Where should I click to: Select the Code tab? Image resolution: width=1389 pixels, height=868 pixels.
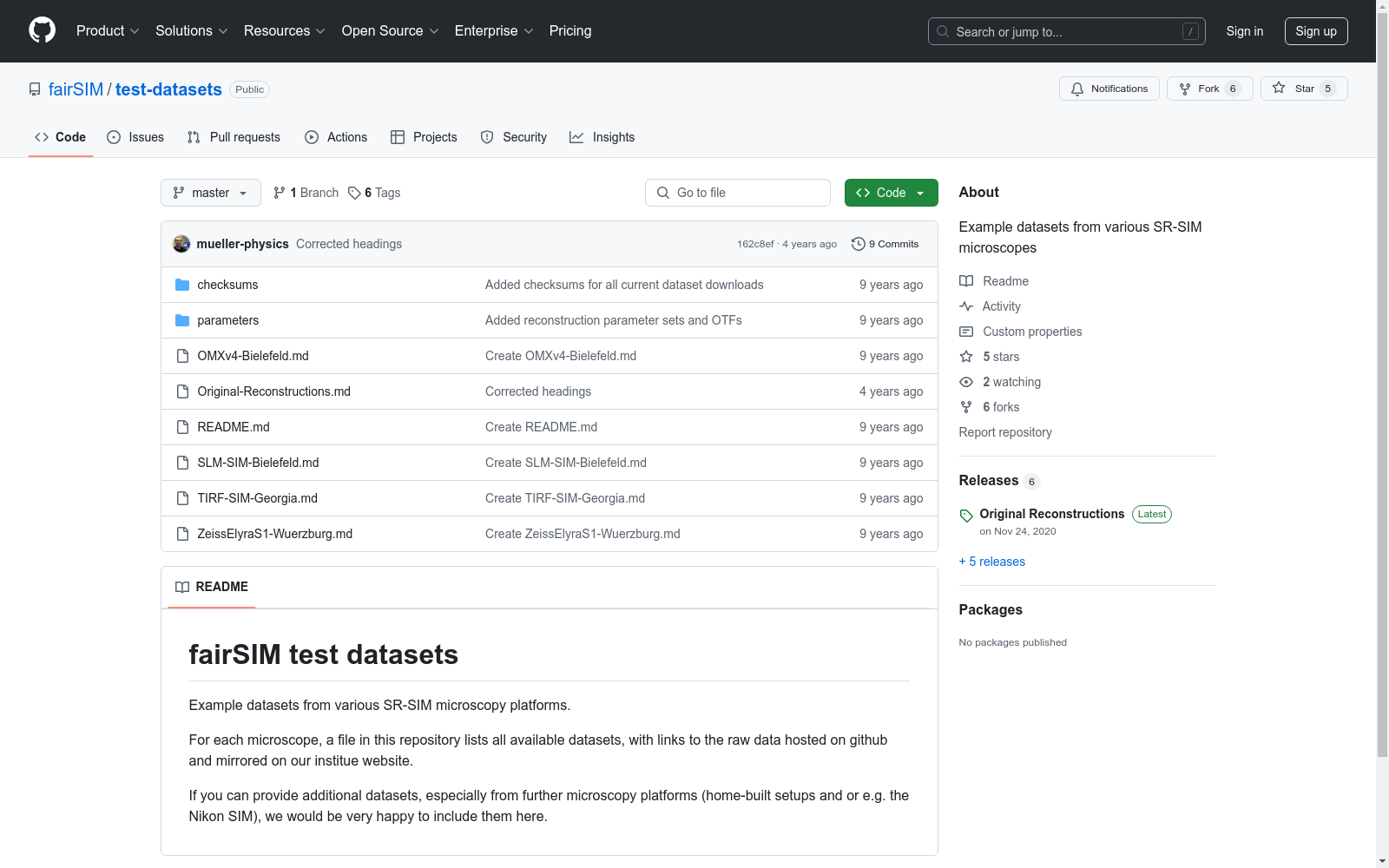[x=60, y=137]
